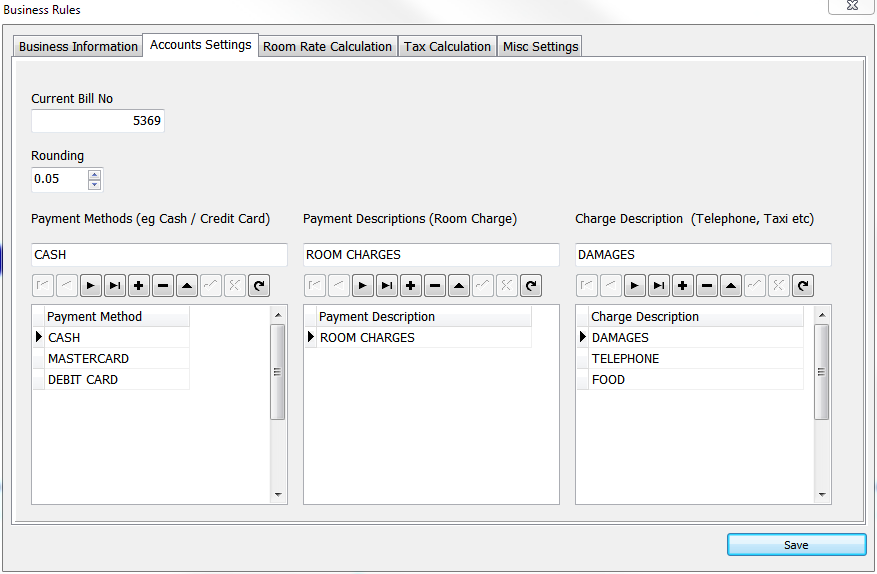
Task: Click the add (+) button under Payment Methods
Action: (x=139, y=286)
